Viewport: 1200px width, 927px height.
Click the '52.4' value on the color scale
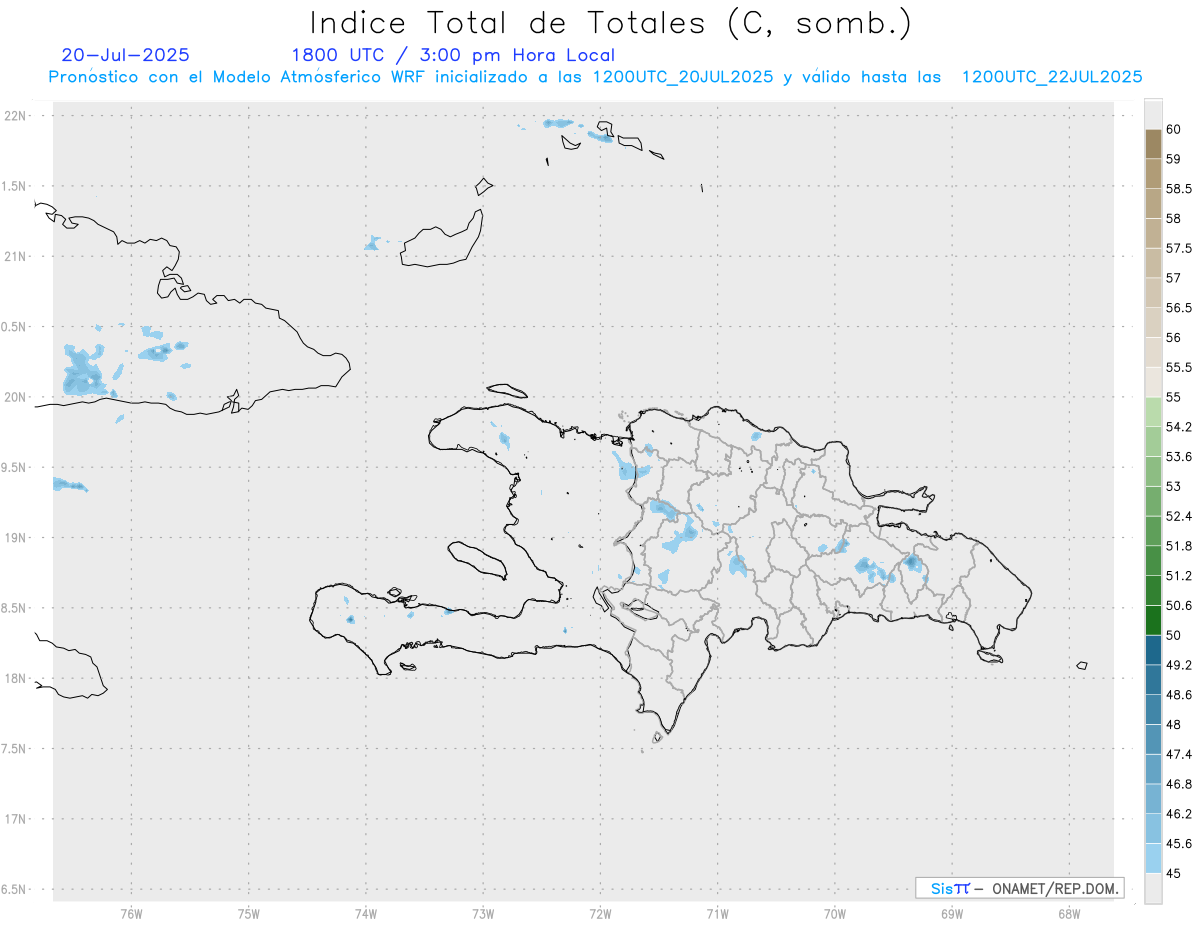point(1179,516)
